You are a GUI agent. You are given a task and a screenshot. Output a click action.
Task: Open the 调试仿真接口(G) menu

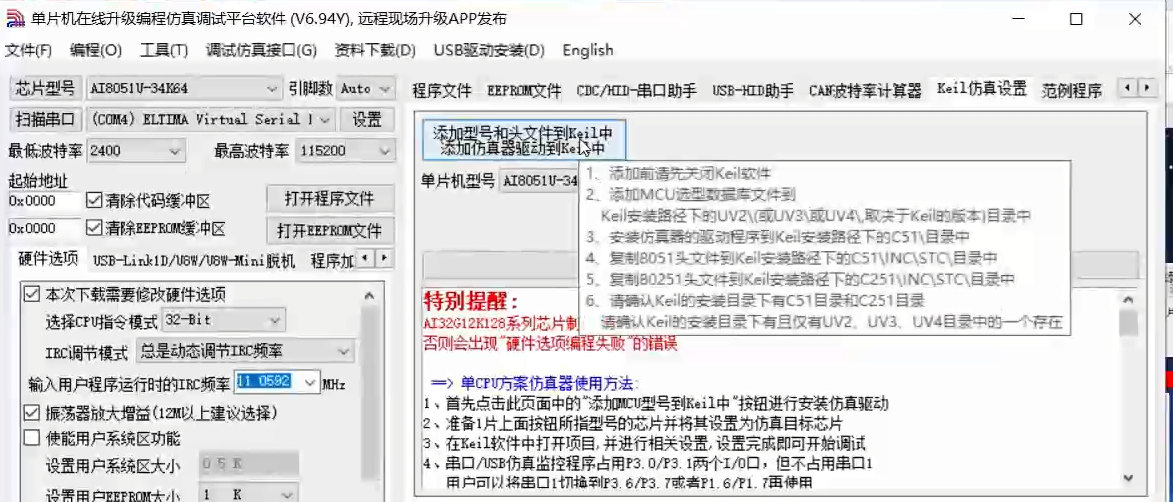(260, 50)
